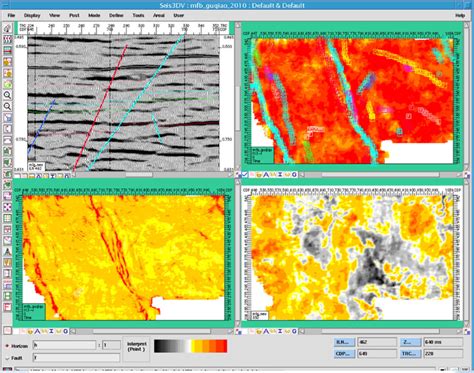The image size is (474, 373).
Task: Open the Areal menu
Action: pyautogui.click(x=159, y=15)
